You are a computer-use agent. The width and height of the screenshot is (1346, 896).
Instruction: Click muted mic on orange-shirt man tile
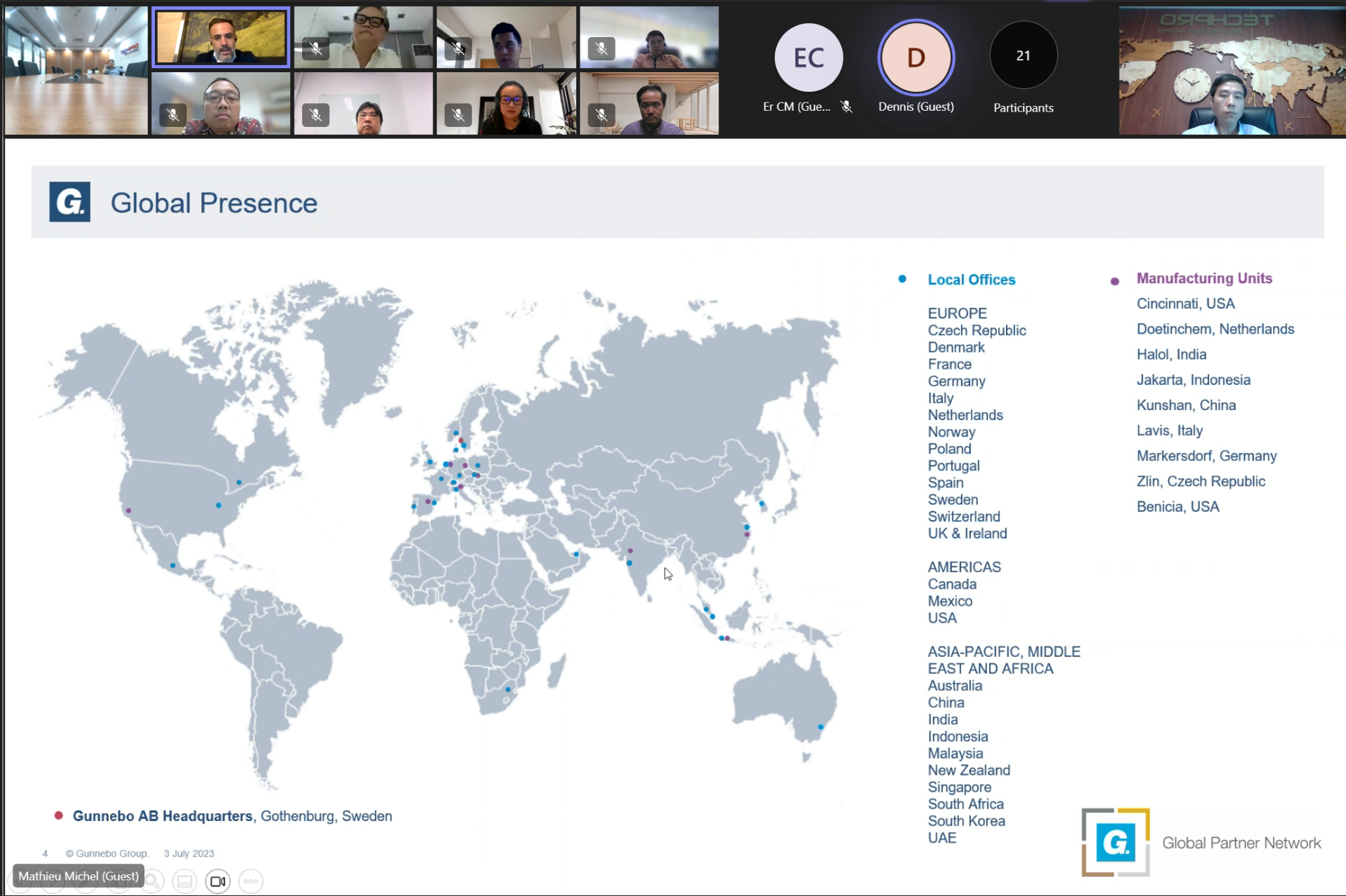(601, 48)
